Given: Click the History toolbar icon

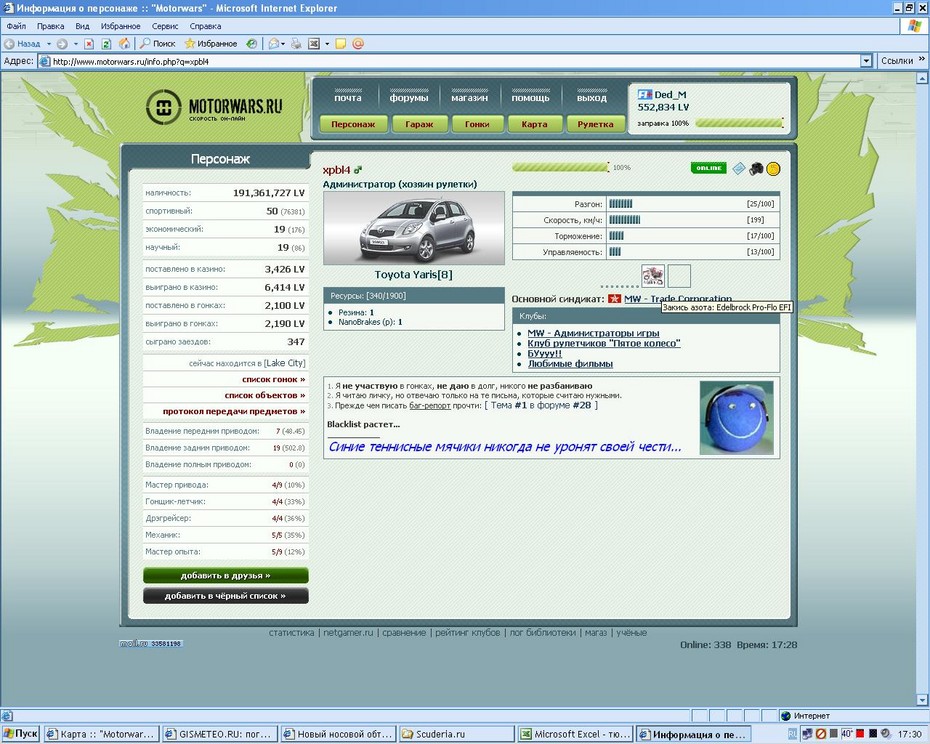Looking at the screenshot, I should (252, 43).
